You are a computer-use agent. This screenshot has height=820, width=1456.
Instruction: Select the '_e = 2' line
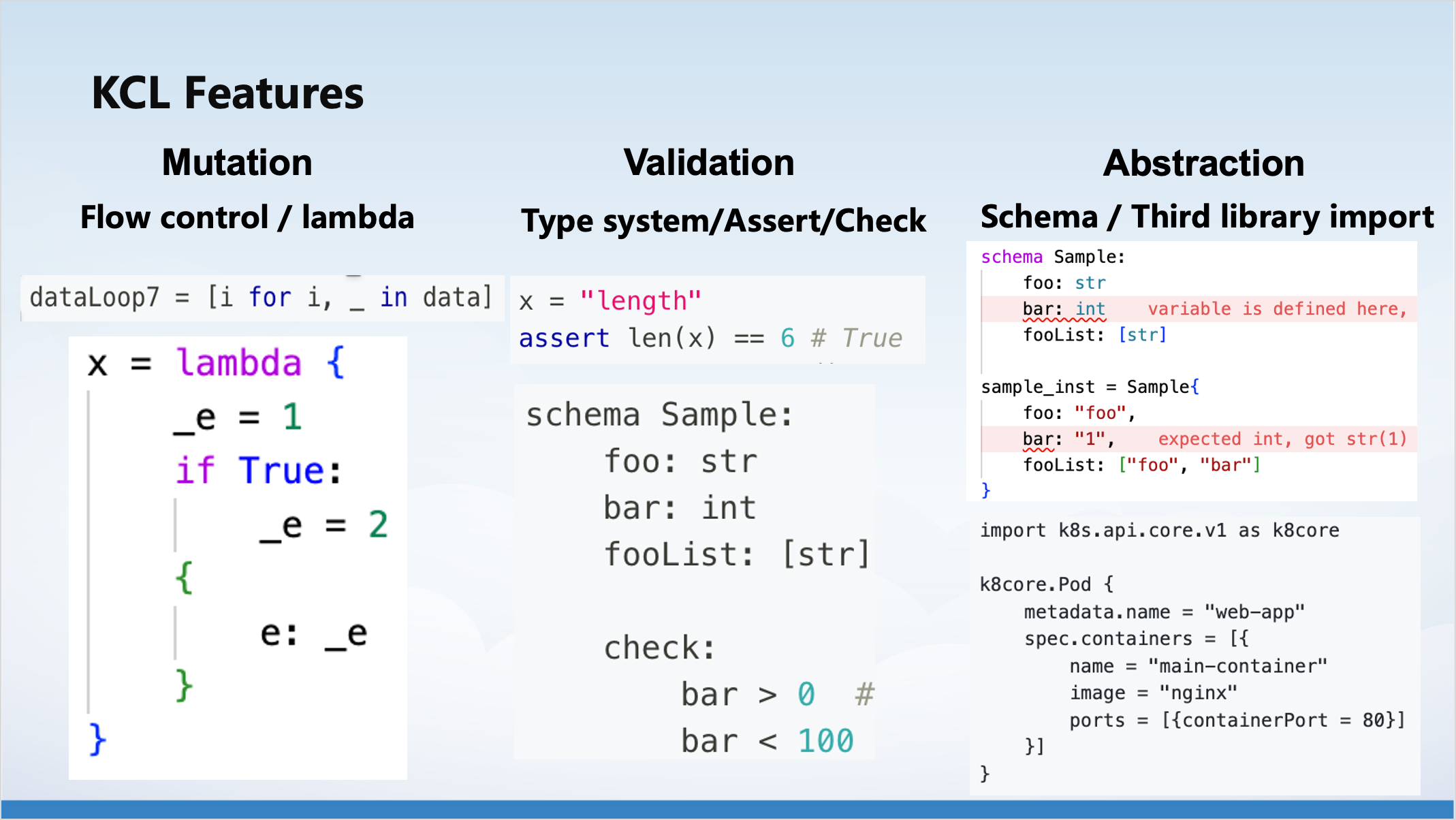(x=323, y=524)
